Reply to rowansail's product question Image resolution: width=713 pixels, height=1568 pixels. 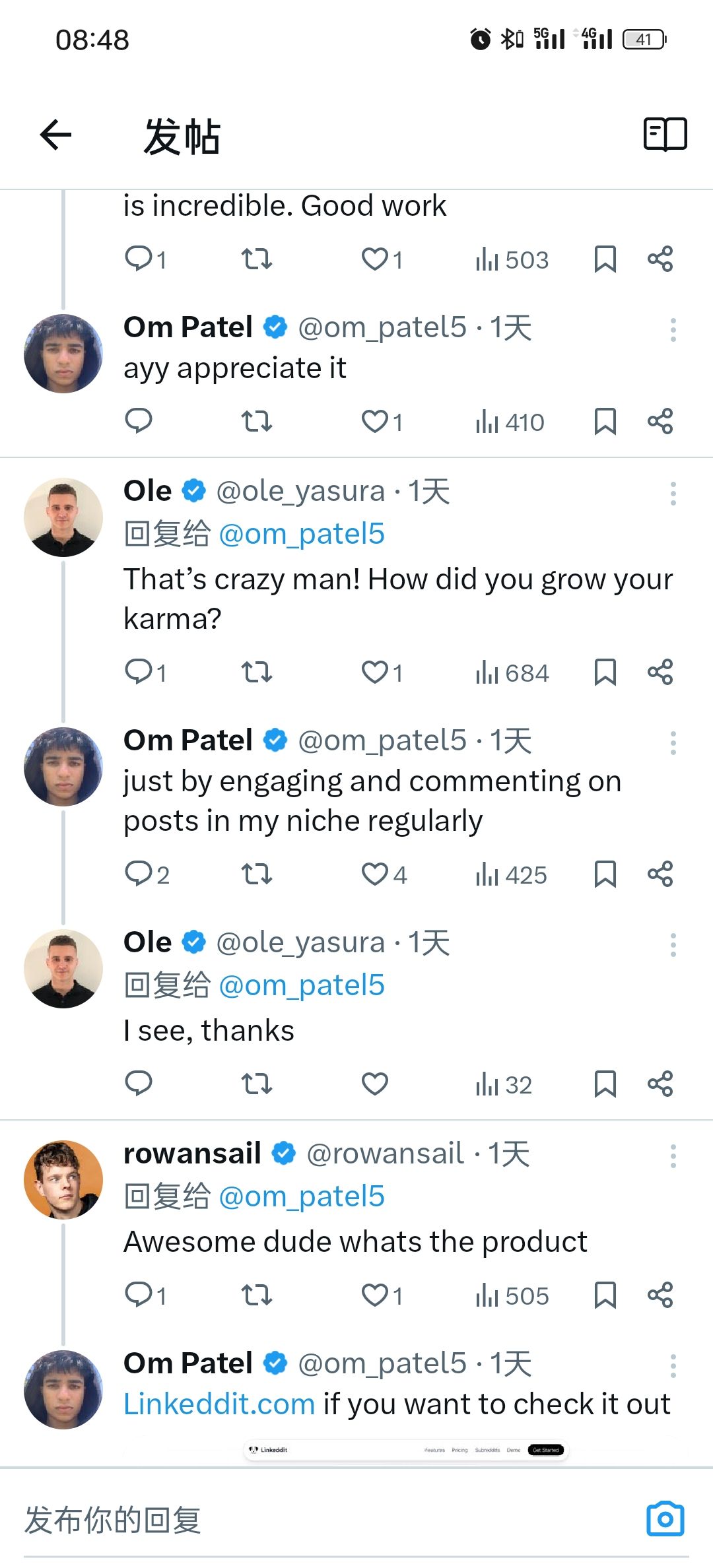(139, 1295)
